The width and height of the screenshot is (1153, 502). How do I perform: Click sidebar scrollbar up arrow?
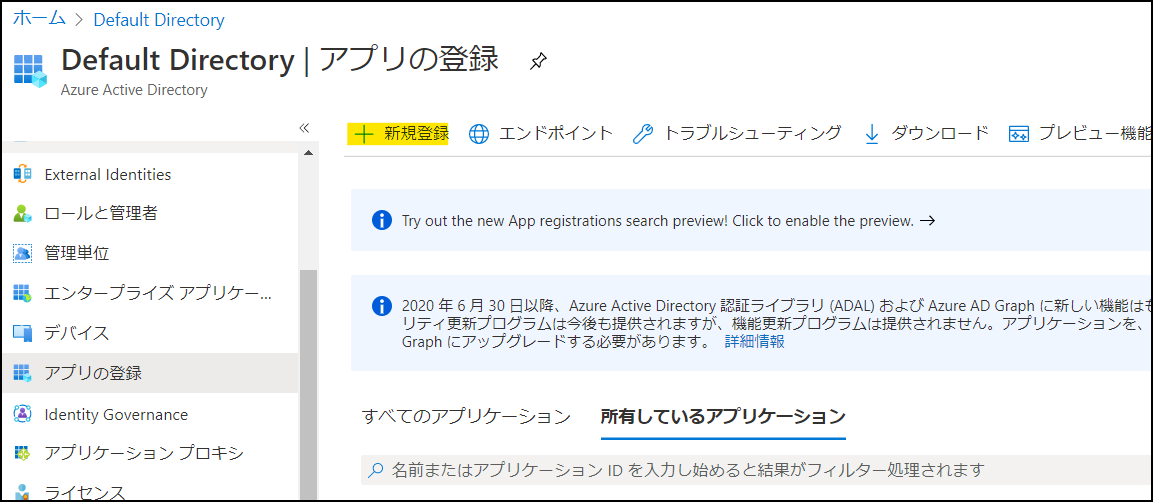[308, 152]
